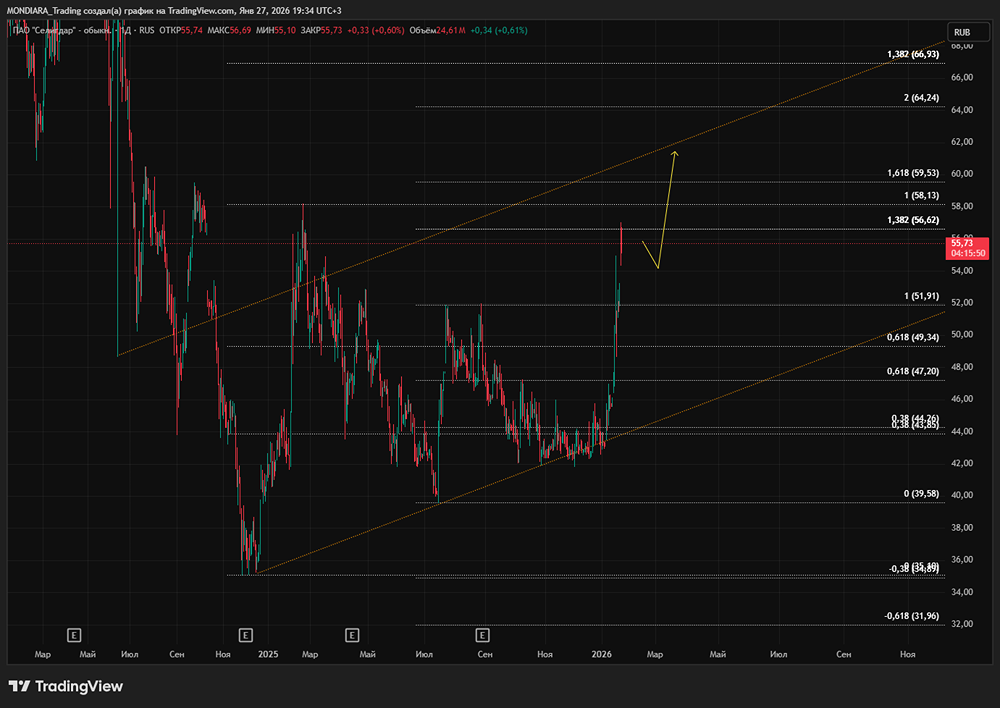
Task: Select the yellow forecast arrow tip
Action: click(676, 152)
